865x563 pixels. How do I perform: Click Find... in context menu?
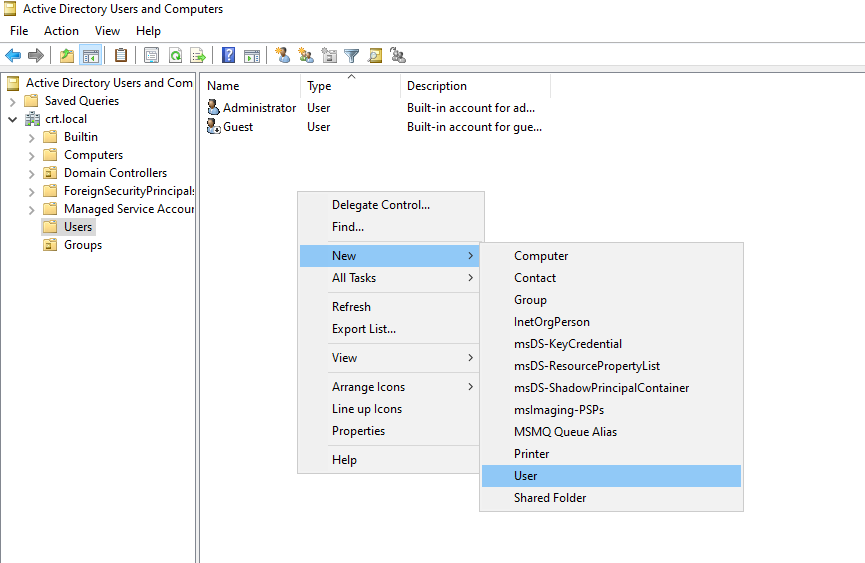389,227
